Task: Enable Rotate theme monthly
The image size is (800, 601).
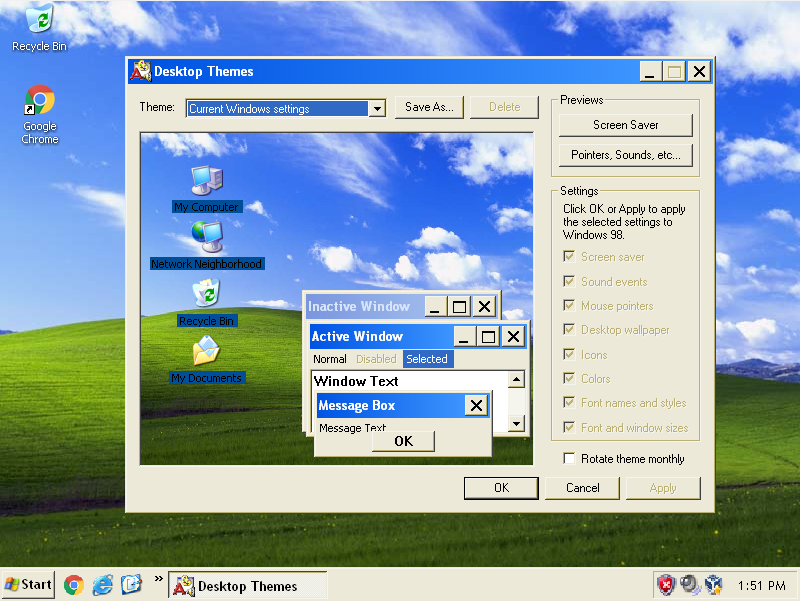Action: [569, 458]
